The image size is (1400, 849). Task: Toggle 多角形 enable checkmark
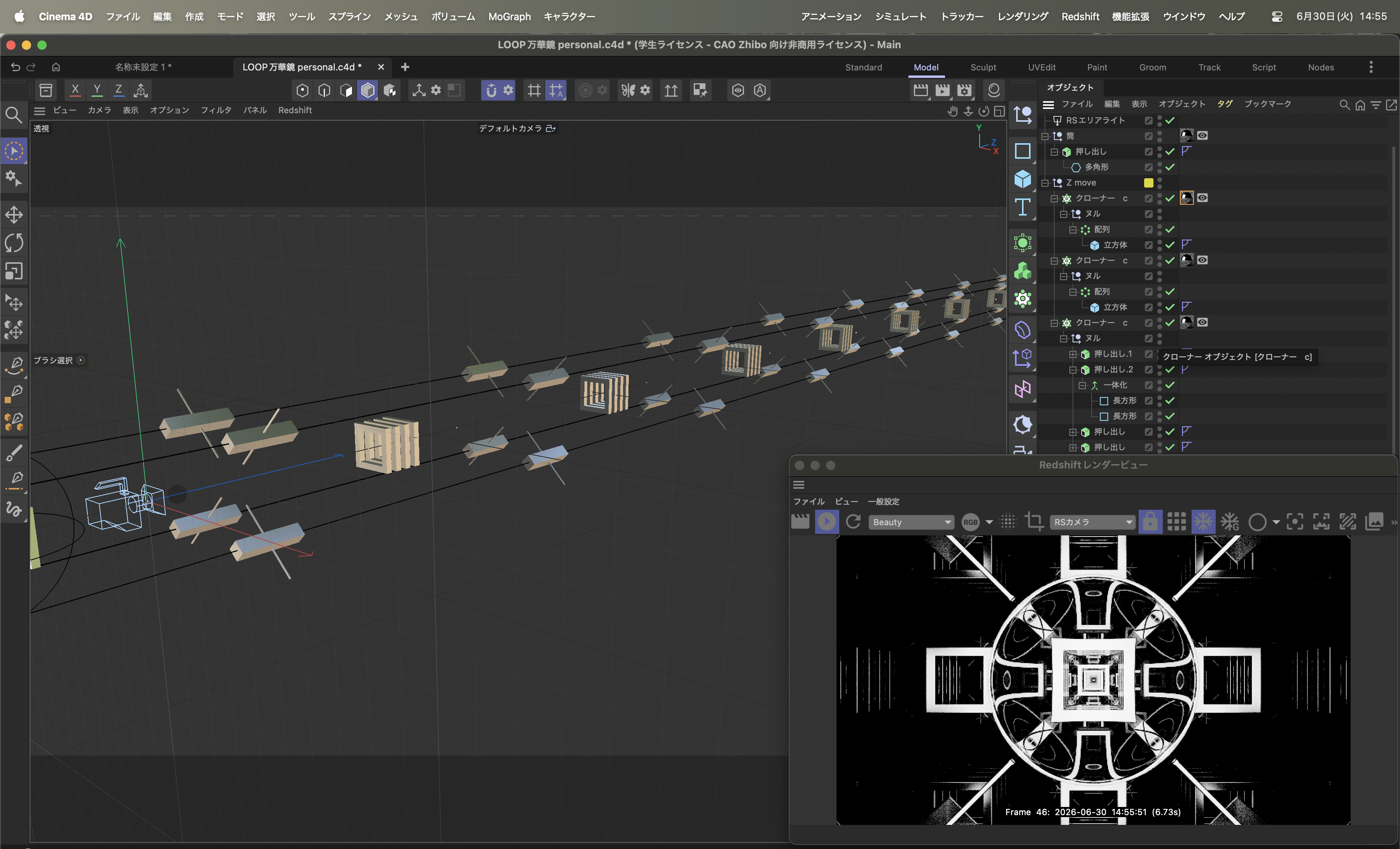(x=1170, y=167)
